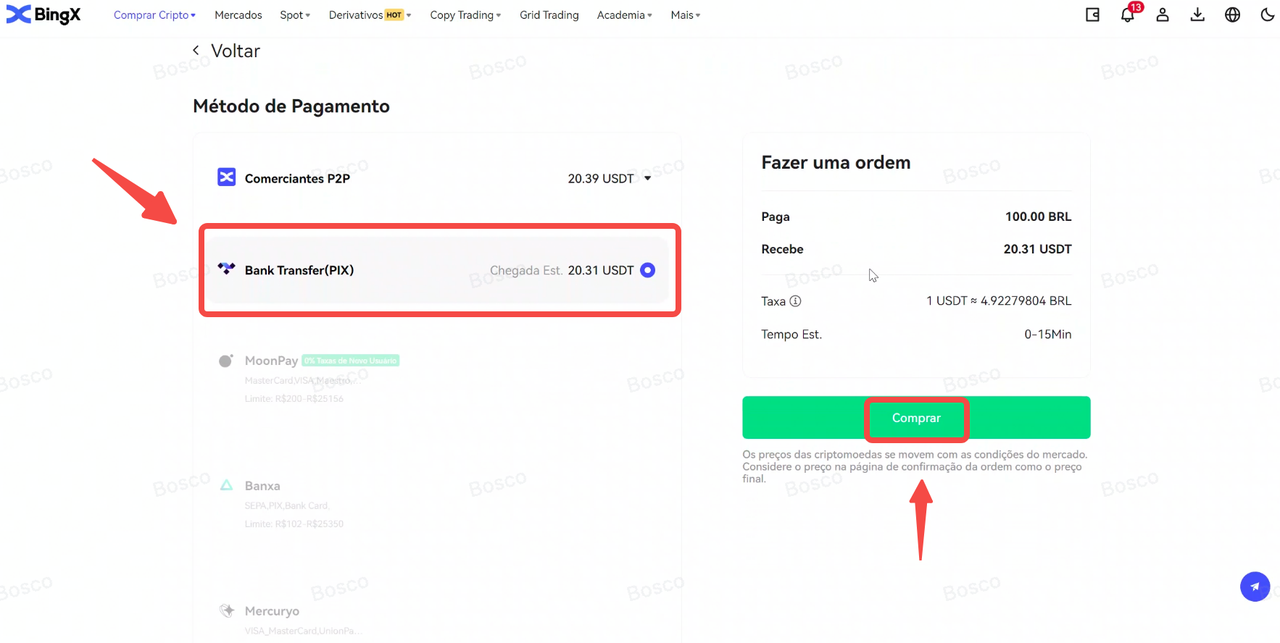Choose the MoonPay payment method
Image resolution: width=1280 pixels, height=643 pixels.
[x=271, y=361]
